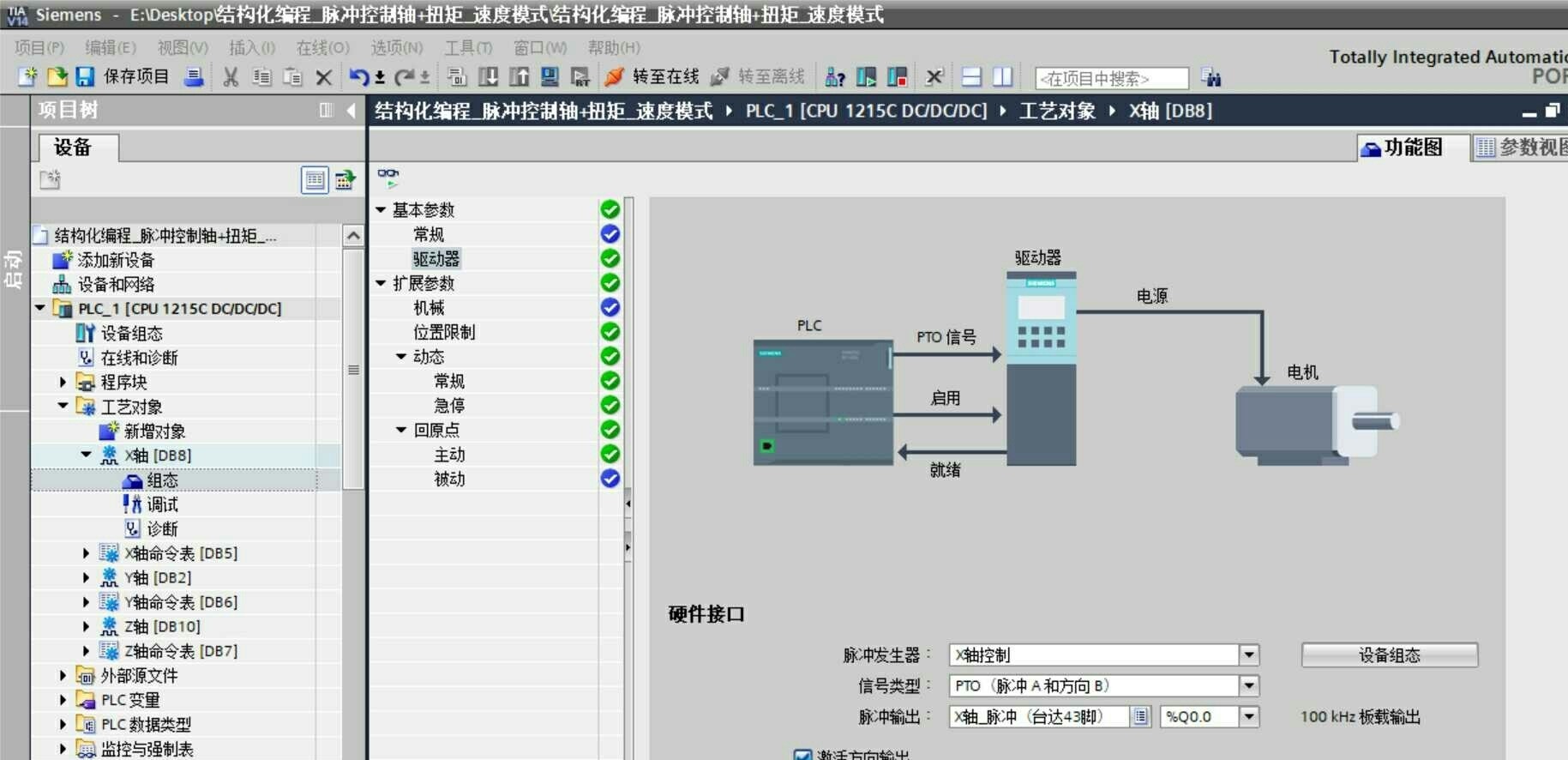Collapse the 扩展参数 section
The width and height of the screenshot is (1568, 760).
(x=381, y=283)
